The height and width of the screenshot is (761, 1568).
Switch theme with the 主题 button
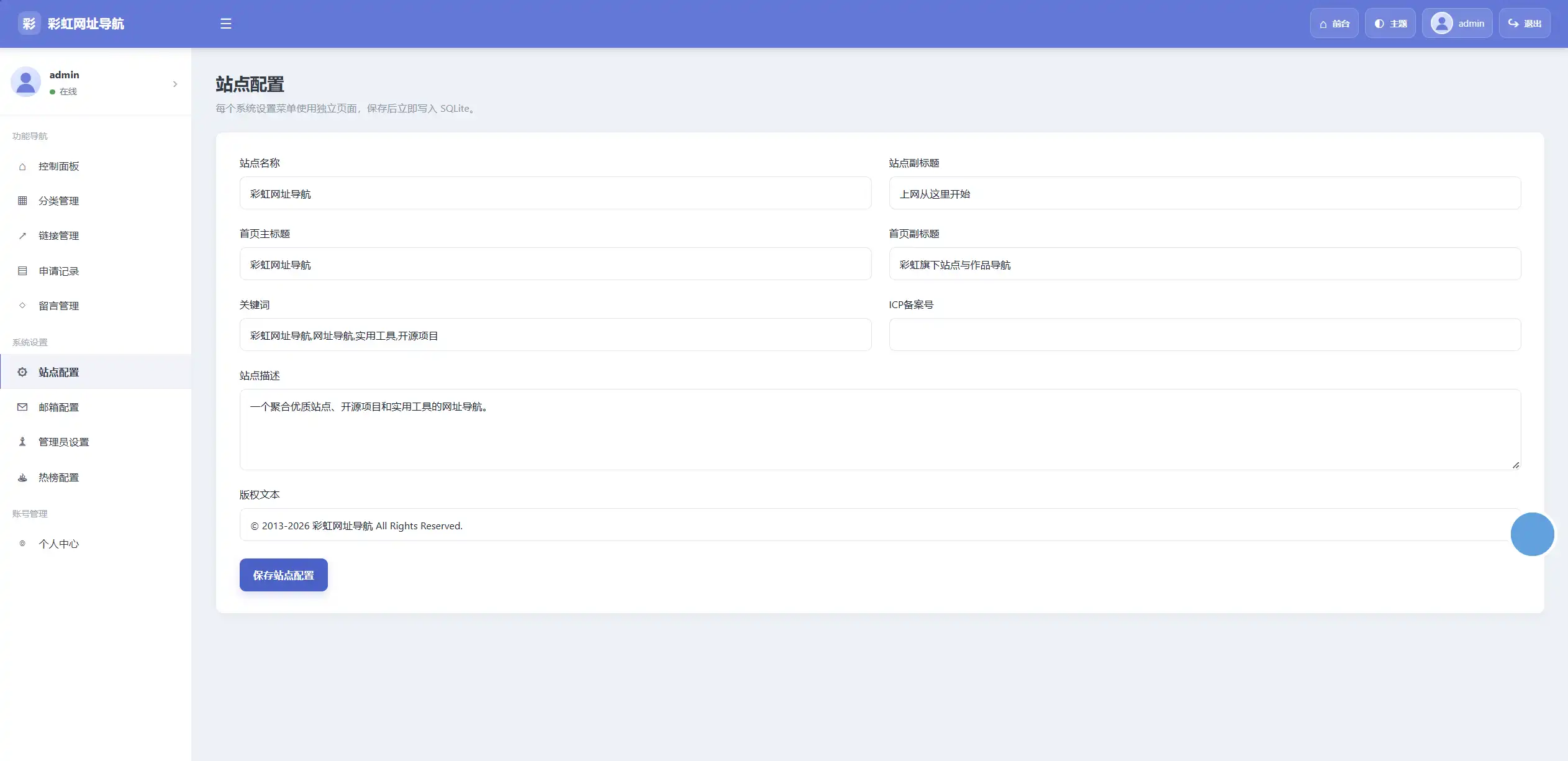pyautogui.click(x=1390, y=24)
